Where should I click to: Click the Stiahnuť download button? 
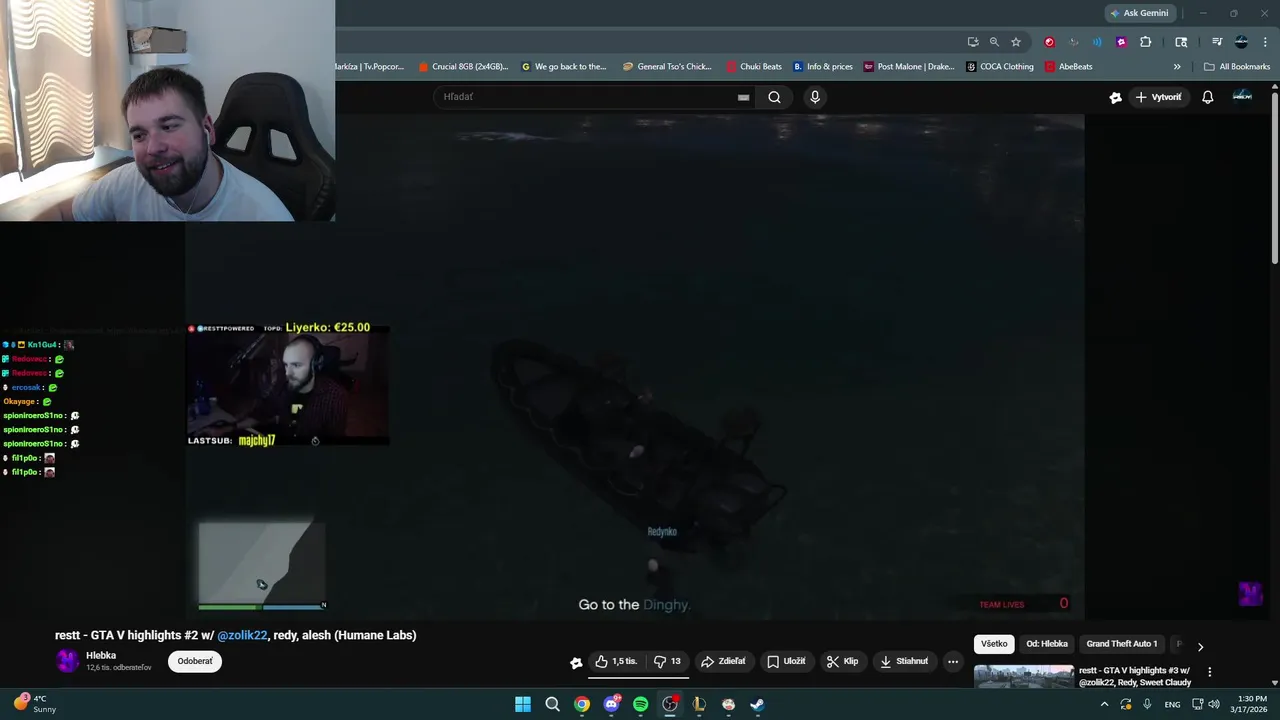[904, 661]
